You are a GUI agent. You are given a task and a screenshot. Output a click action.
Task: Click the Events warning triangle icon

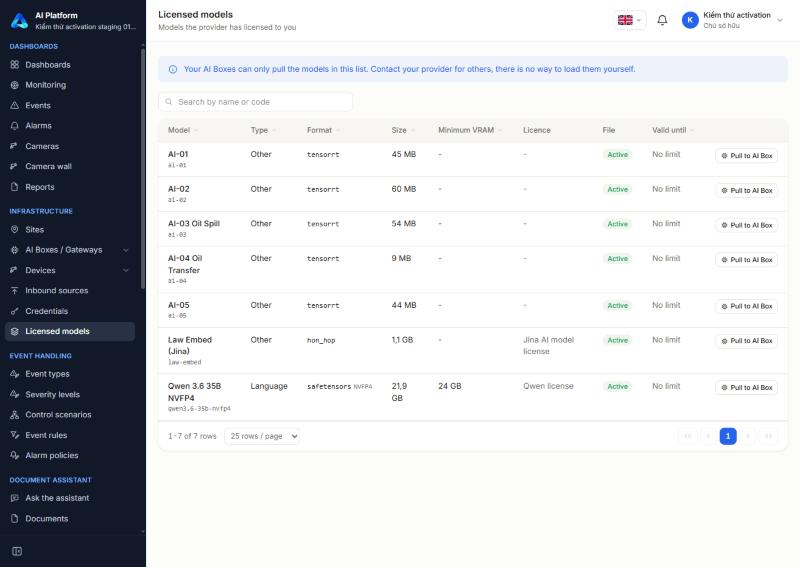(14, 106)
